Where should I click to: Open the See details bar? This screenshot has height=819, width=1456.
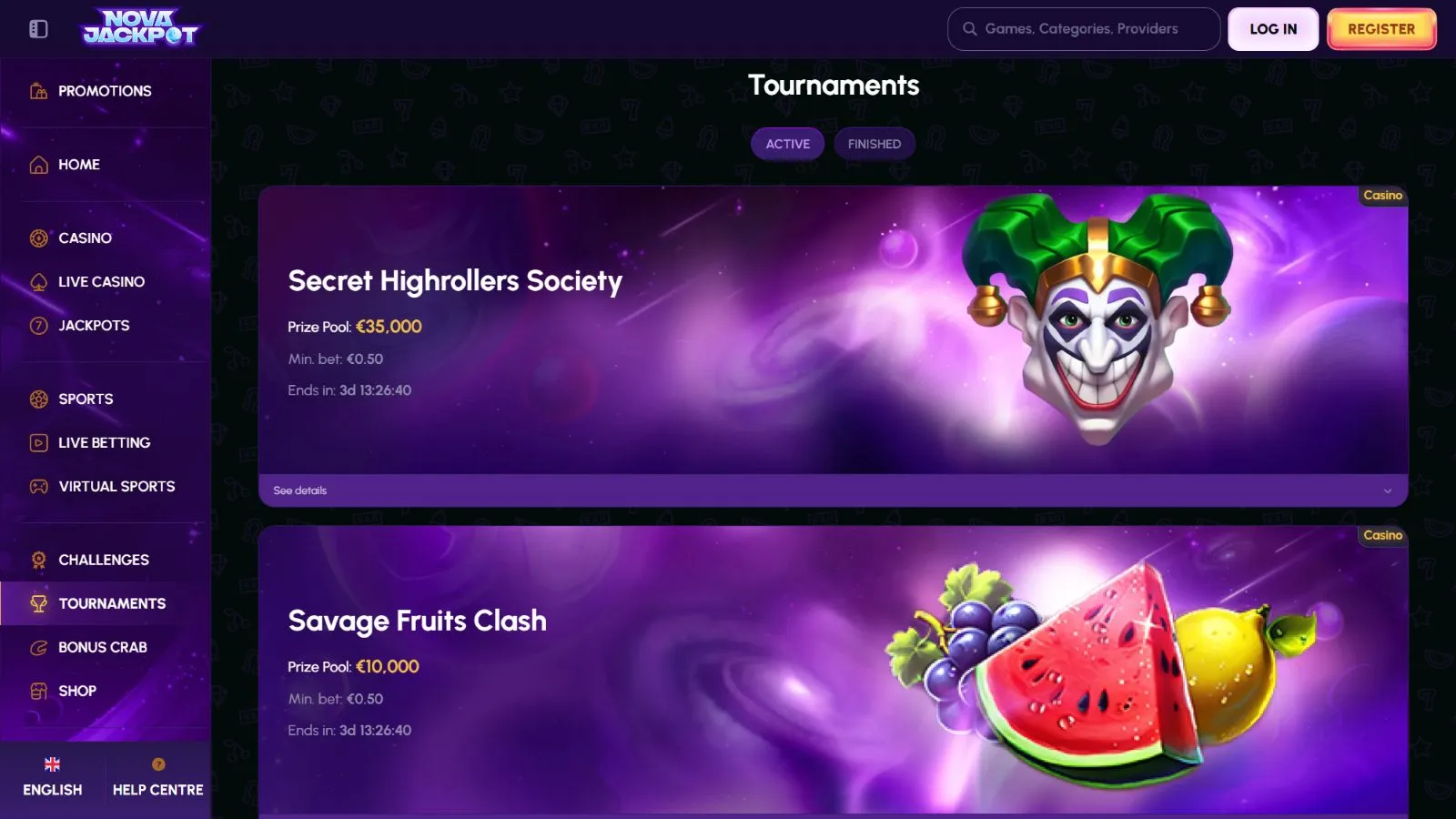[x=834, y=490]
